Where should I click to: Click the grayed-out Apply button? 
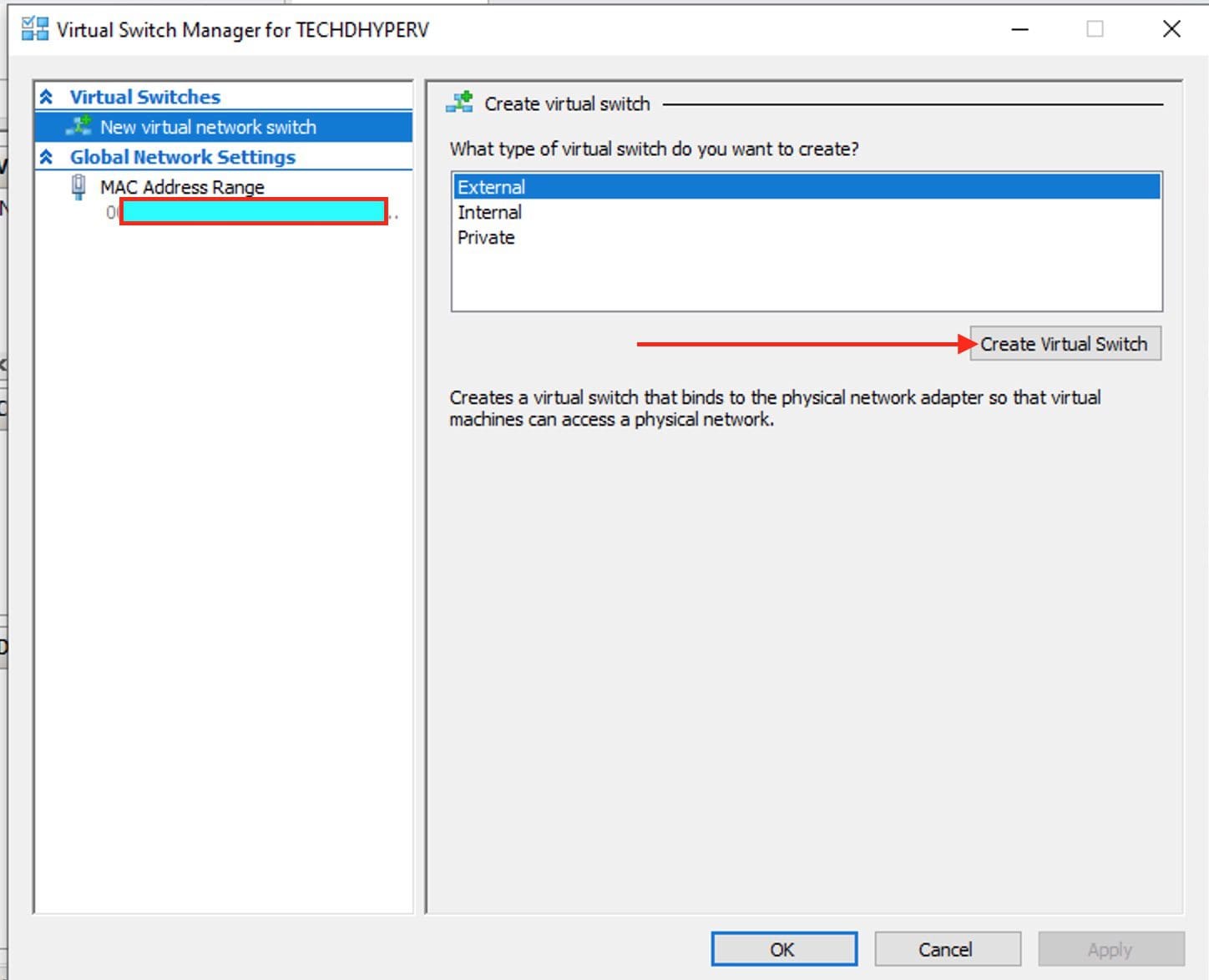point(1110,949)
